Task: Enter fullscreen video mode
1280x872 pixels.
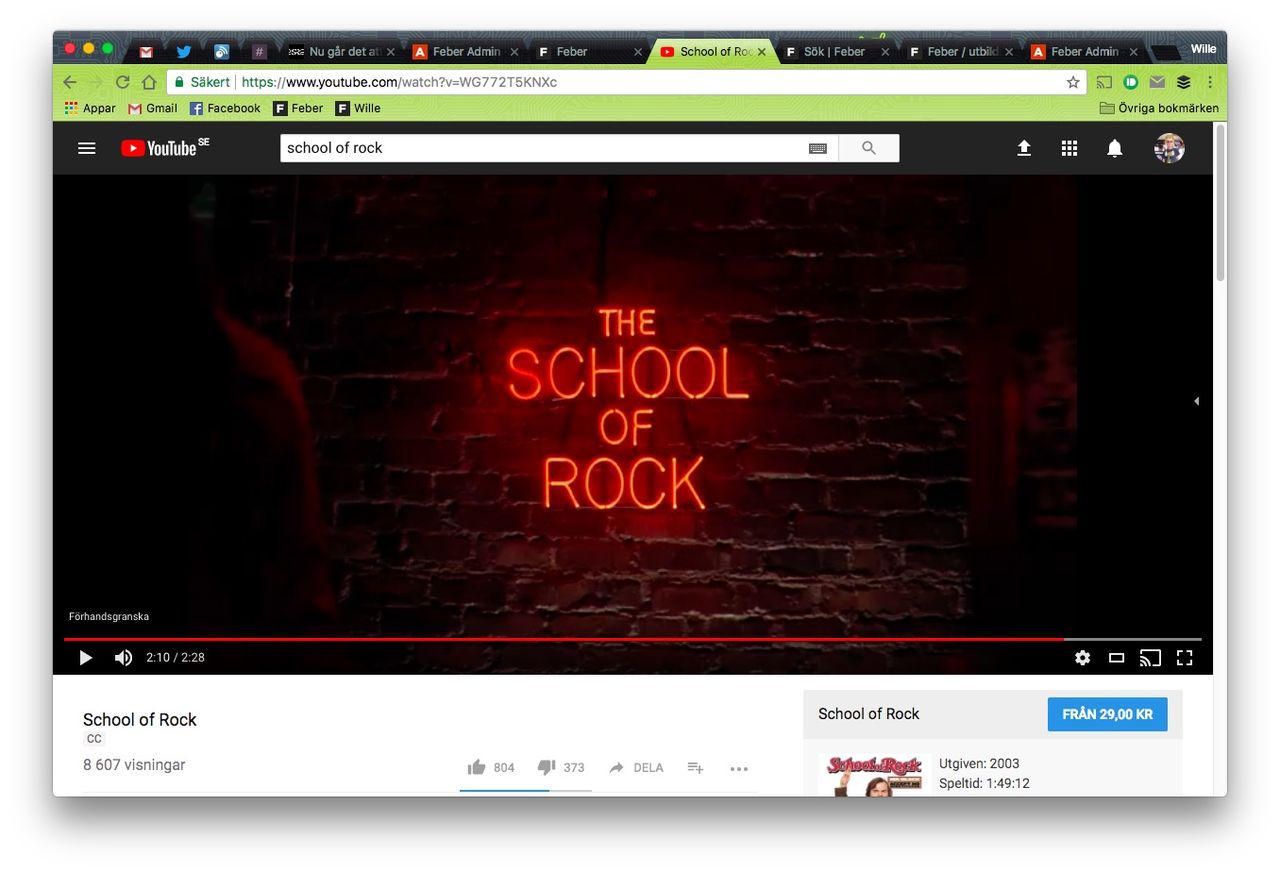Action: click(1185, 657)
